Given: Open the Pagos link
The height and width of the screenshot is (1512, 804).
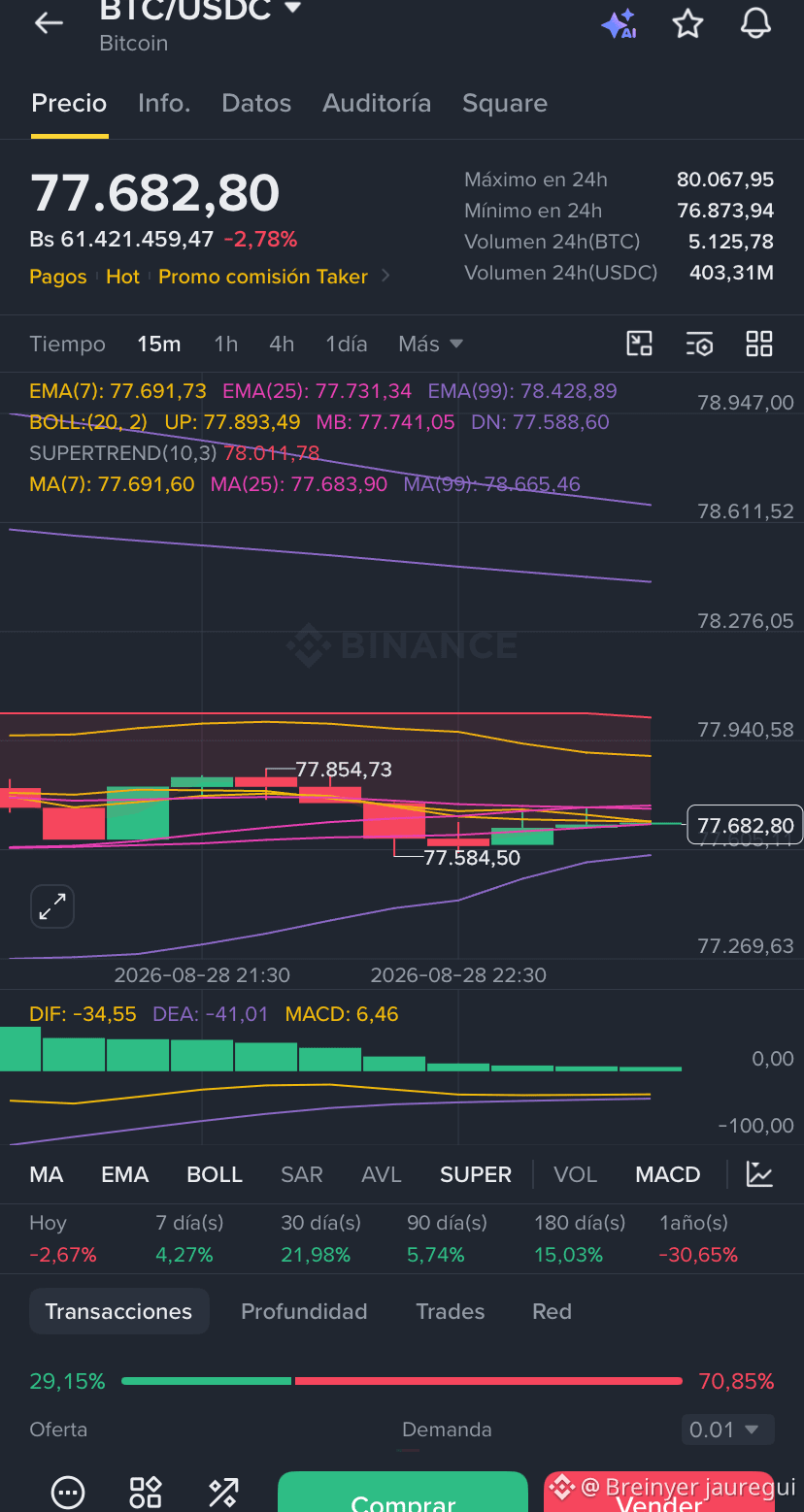Looking at the screenshot, I should (x=58, y=277).
